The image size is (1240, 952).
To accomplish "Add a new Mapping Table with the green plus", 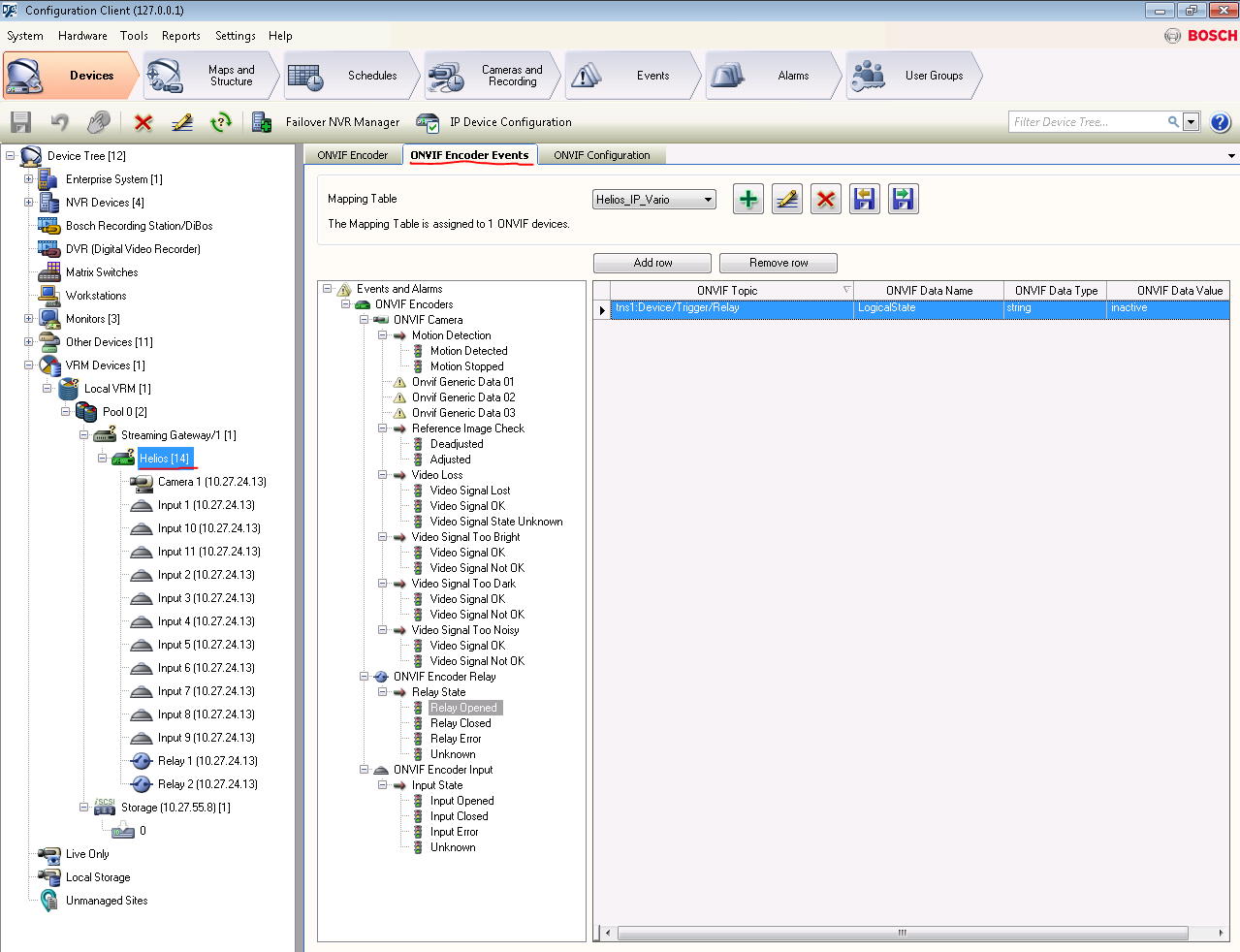I will pos(747,199).
